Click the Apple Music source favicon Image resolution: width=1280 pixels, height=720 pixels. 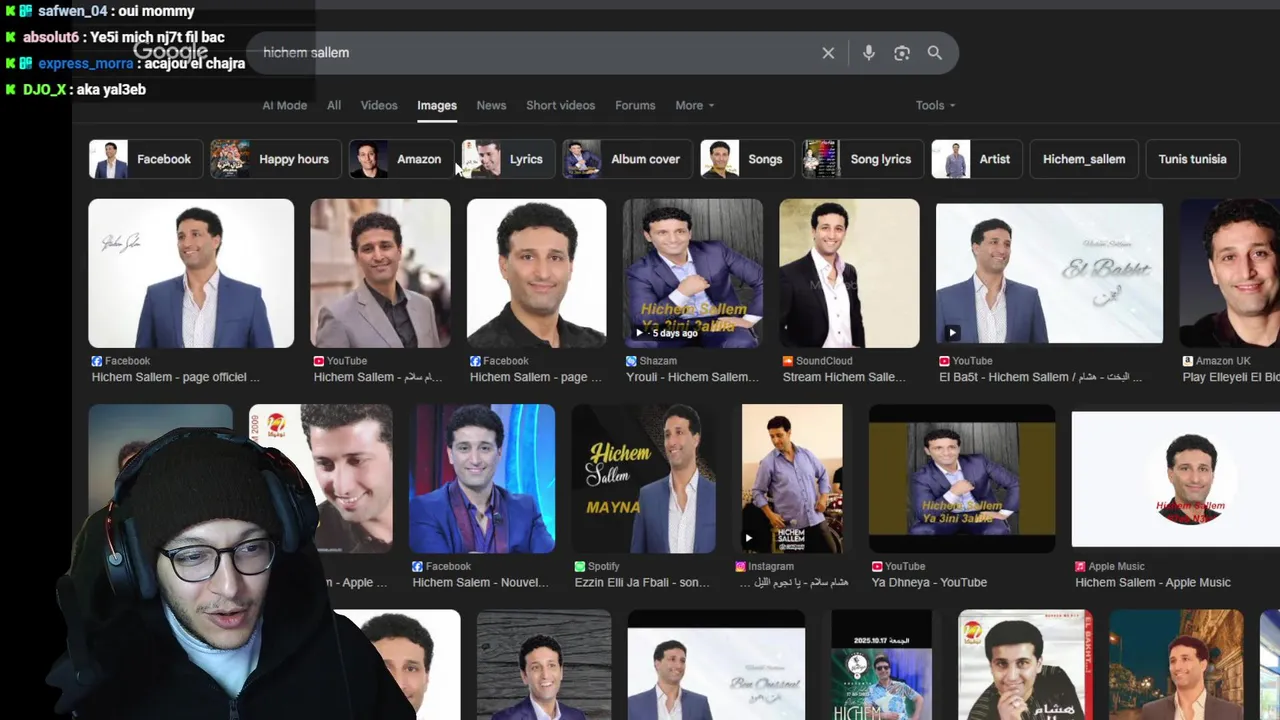(1080, 566)
